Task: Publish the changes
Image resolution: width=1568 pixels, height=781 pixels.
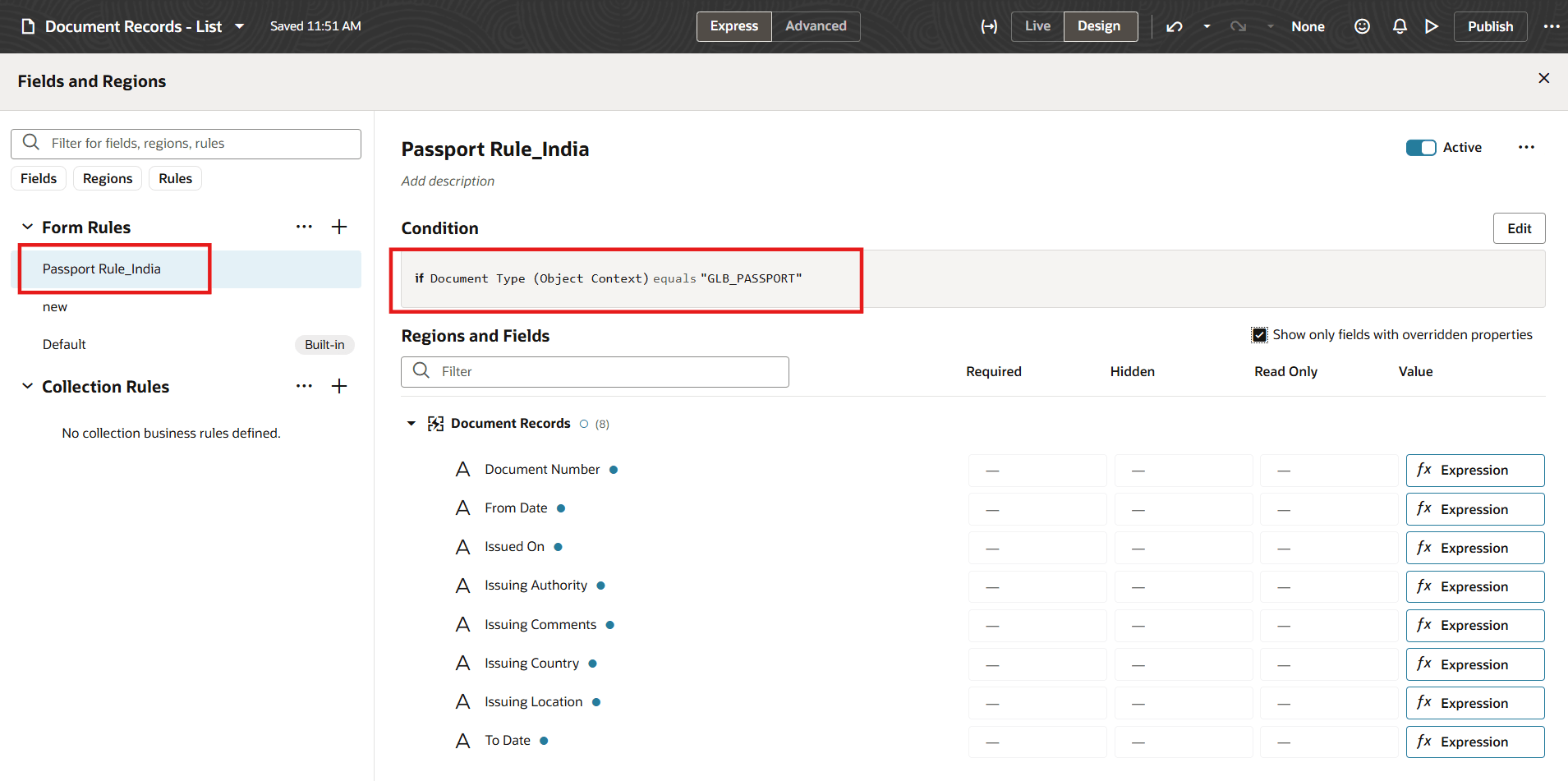Action: (1490, 26)
